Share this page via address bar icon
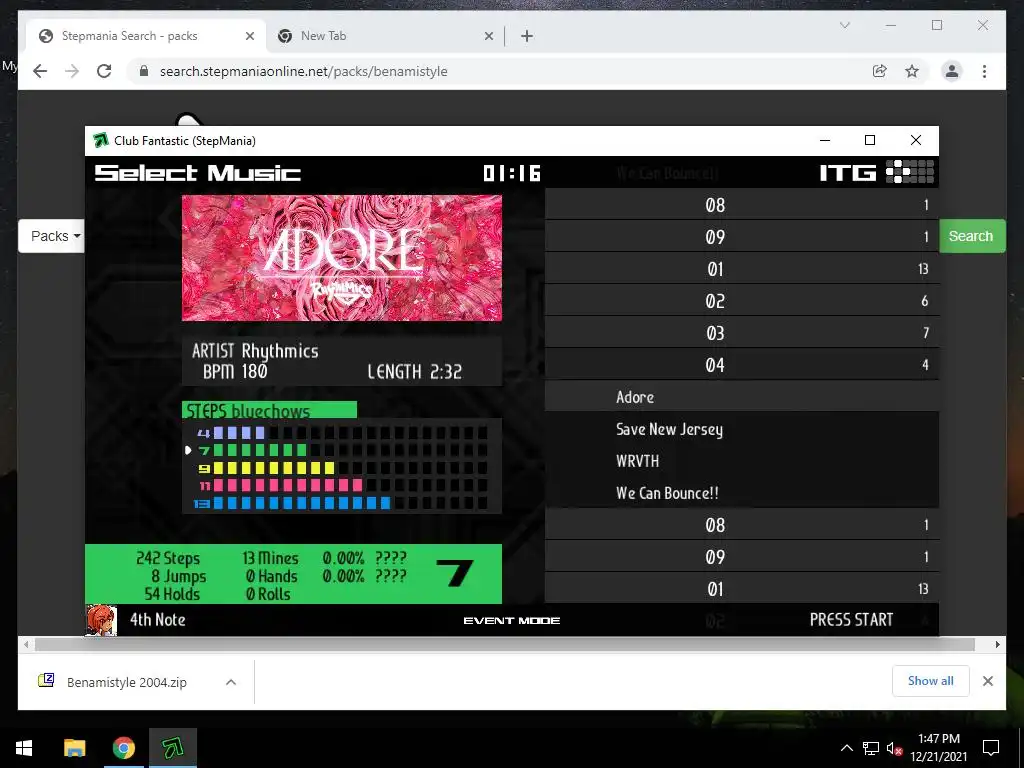Image resolution: width=1024 pixels, height=768 pixels. point(880,71)
